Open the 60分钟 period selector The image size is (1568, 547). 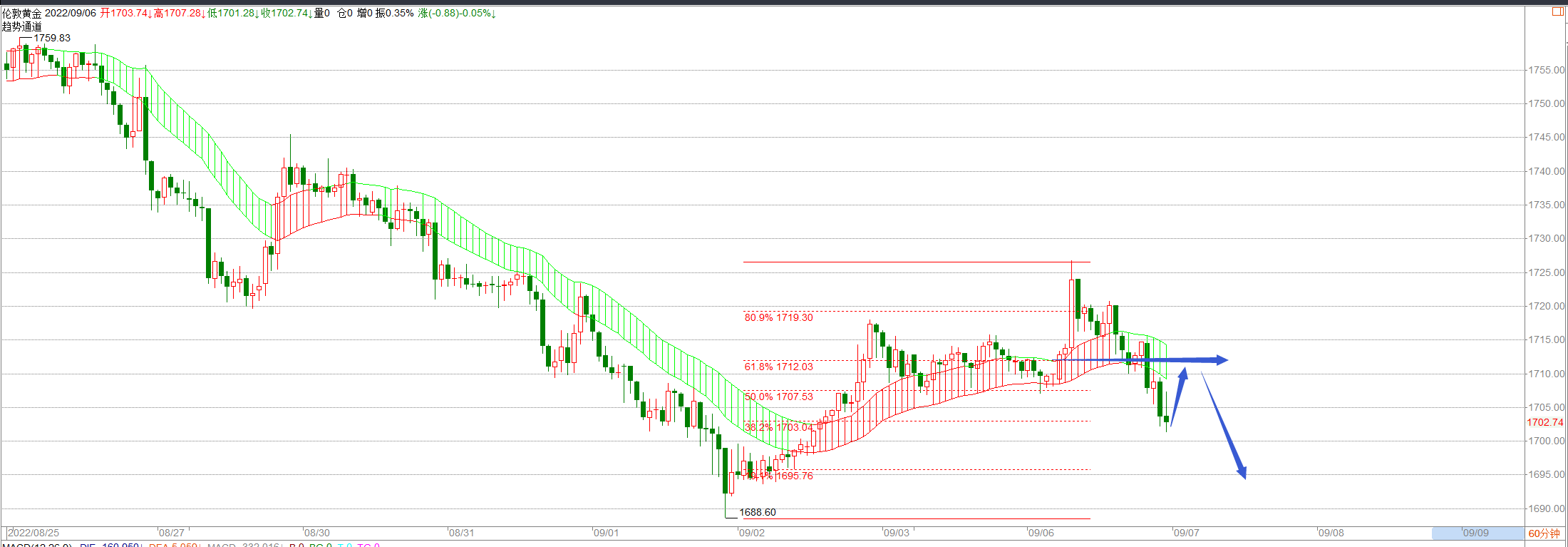1544,533
